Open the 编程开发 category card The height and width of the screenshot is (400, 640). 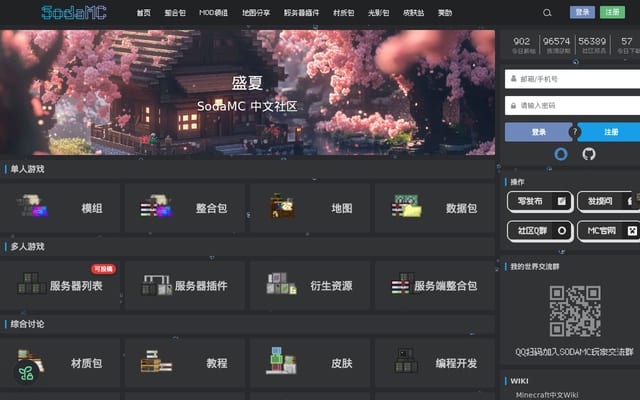[435, 363]
